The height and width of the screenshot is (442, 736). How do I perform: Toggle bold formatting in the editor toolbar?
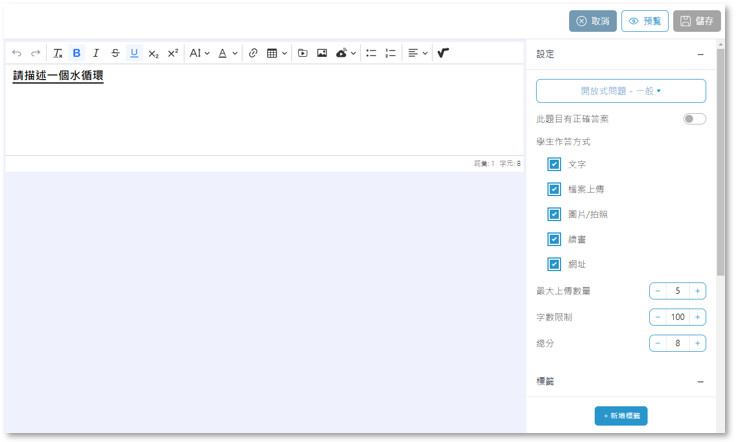(77, 53)
